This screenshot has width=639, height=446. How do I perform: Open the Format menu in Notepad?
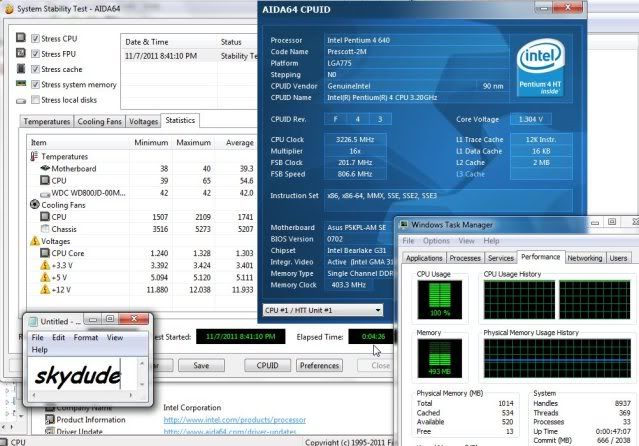(86, 338)
